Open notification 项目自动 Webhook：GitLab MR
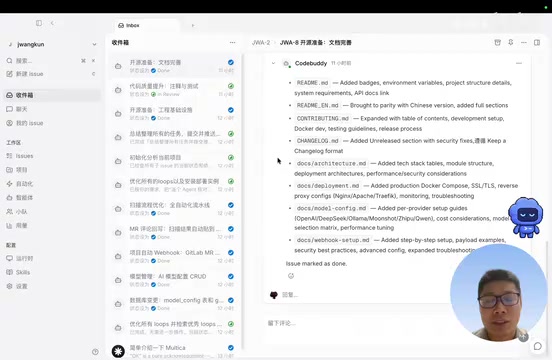This screenshot has width=552, height=360. (x=174, y=256)
